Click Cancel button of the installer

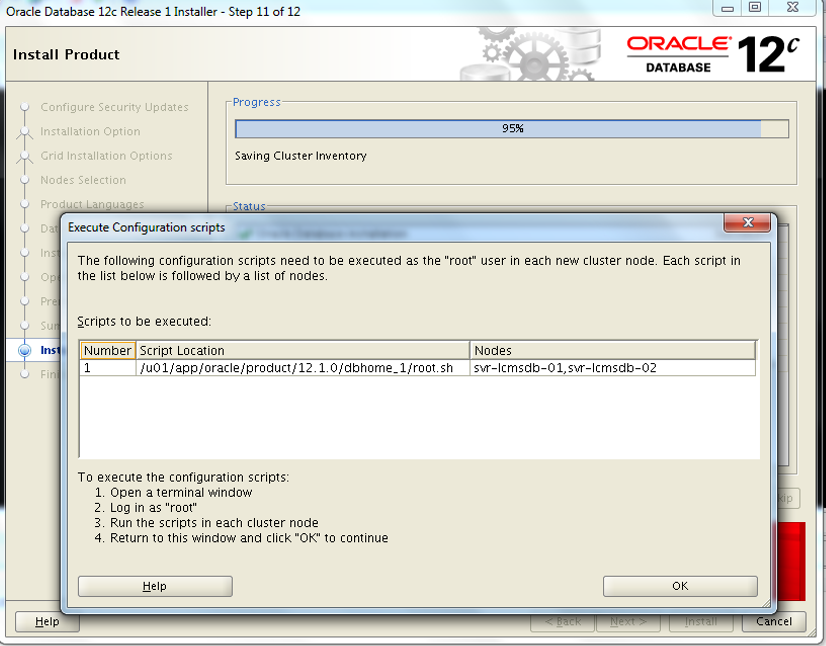(774, 621)
